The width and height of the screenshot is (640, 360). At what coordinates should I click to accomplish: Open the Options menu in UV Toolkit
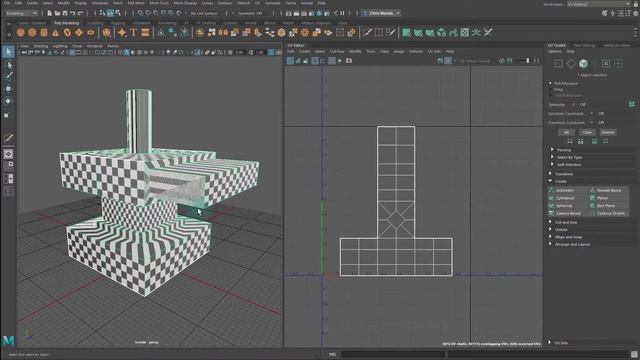point(555,51)
